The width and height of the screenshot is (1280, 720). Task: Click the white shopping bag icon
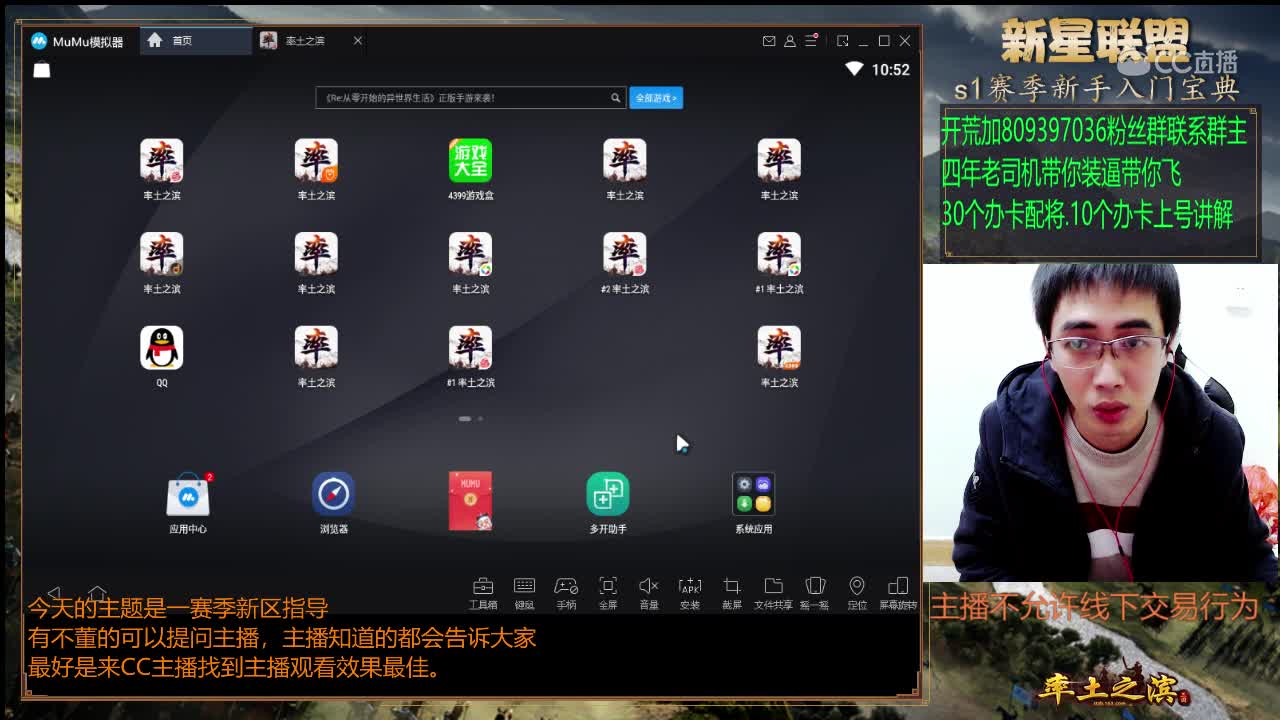coord(42,70)
